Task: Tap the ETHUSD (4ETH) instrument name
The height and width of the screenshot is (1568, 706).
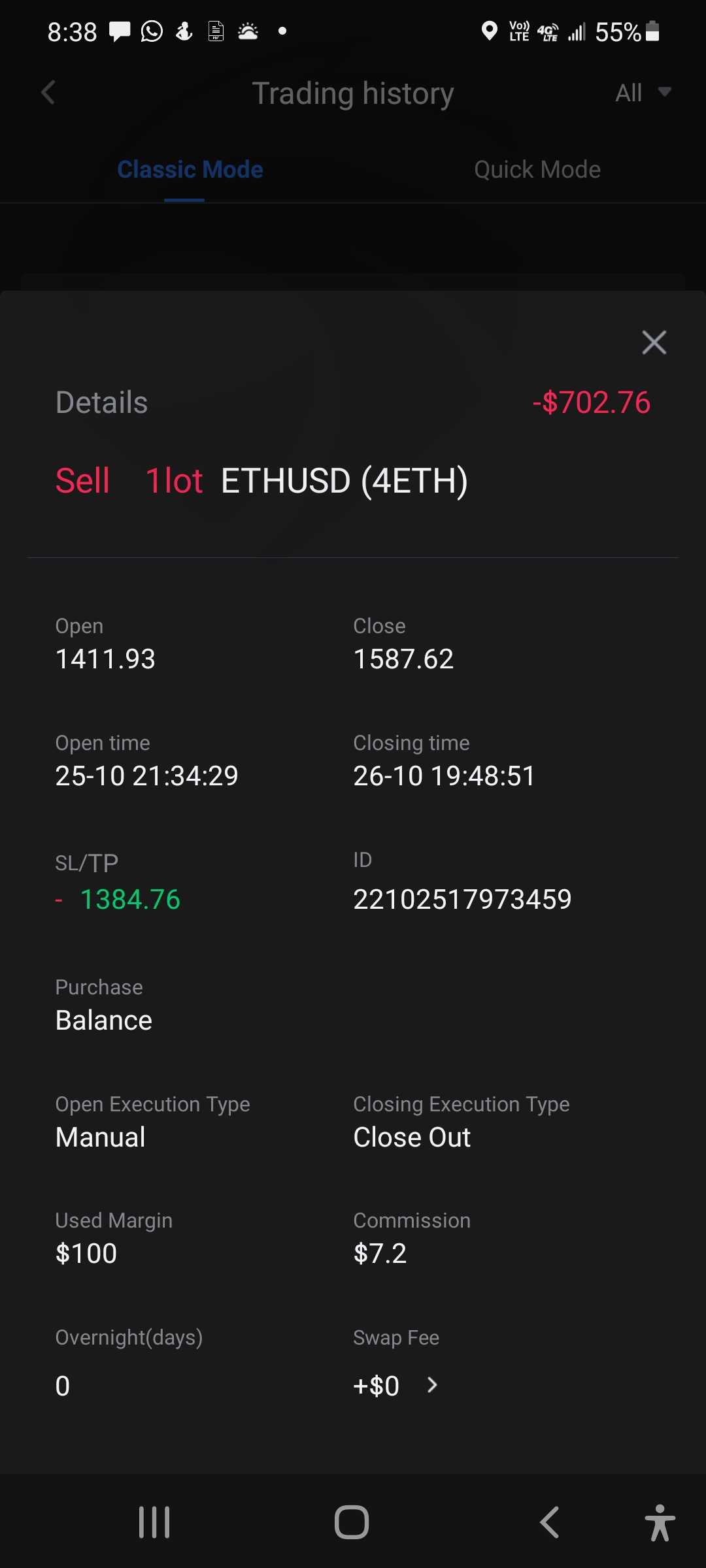Action: point(345,481)
